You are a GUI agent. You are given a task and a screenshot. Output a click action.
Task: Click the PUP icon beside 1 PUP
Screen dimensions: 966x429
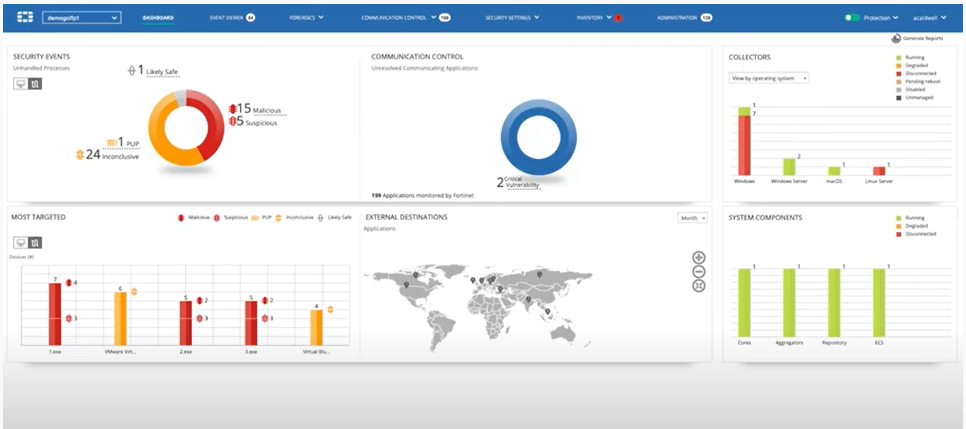[112, 143]
